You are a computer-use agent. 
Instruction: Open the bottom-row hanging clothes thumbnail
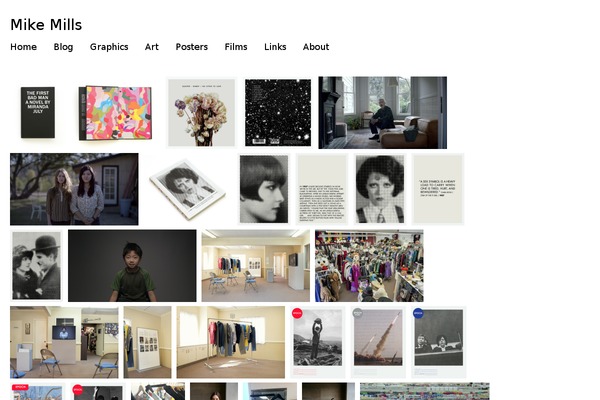158,391
